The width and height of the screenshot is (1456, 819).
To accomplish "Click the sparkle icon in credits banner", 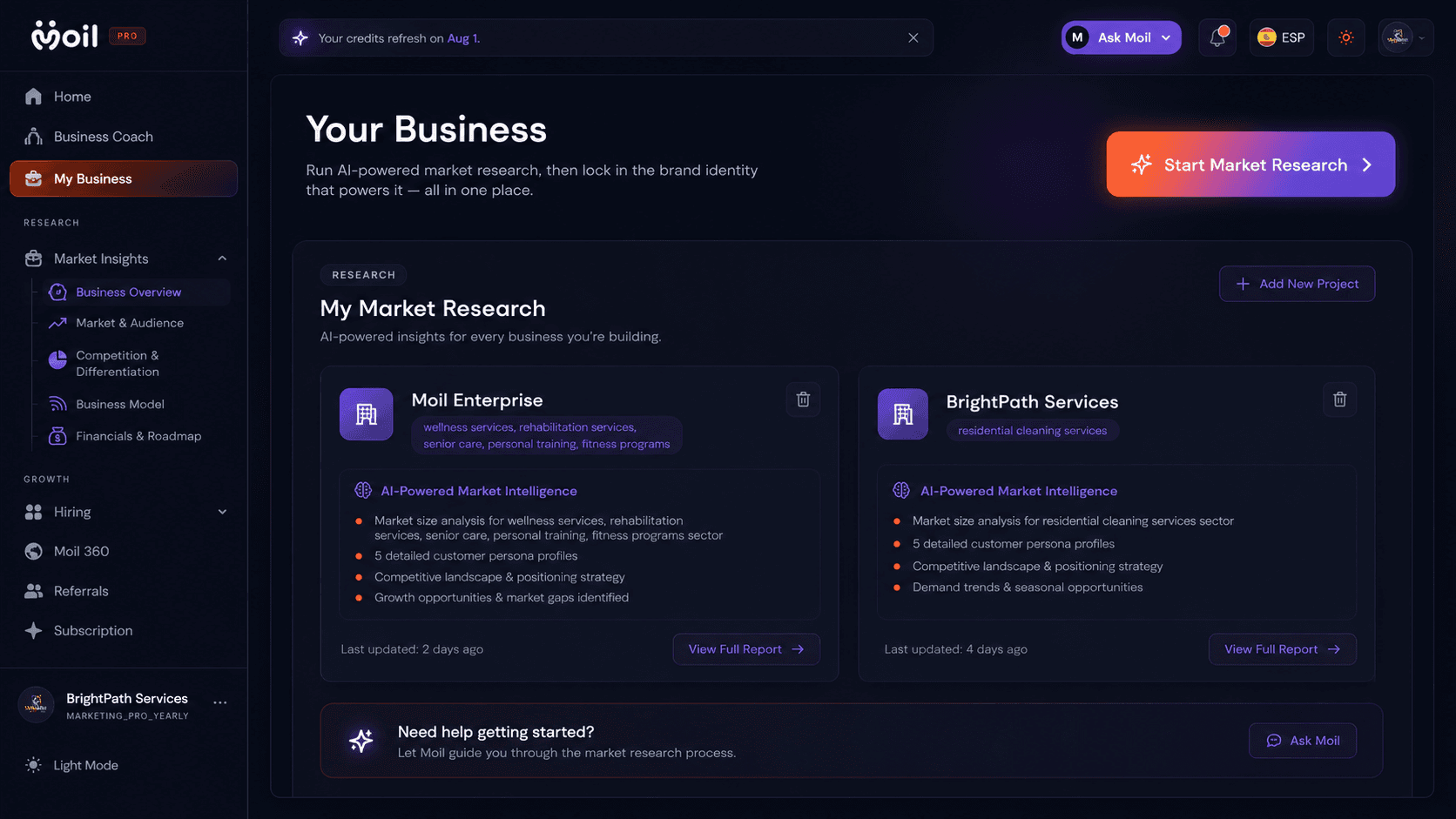I will [300, 37].
